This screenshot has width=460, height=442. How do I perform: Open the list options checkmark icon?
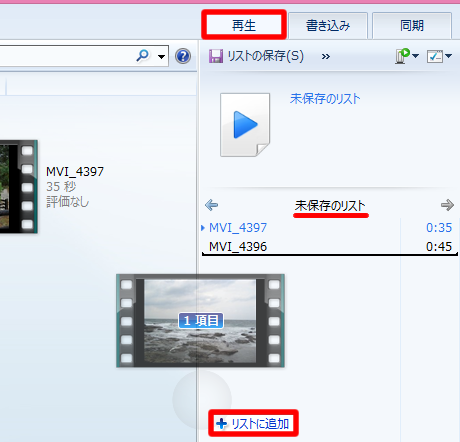[435, 56]
